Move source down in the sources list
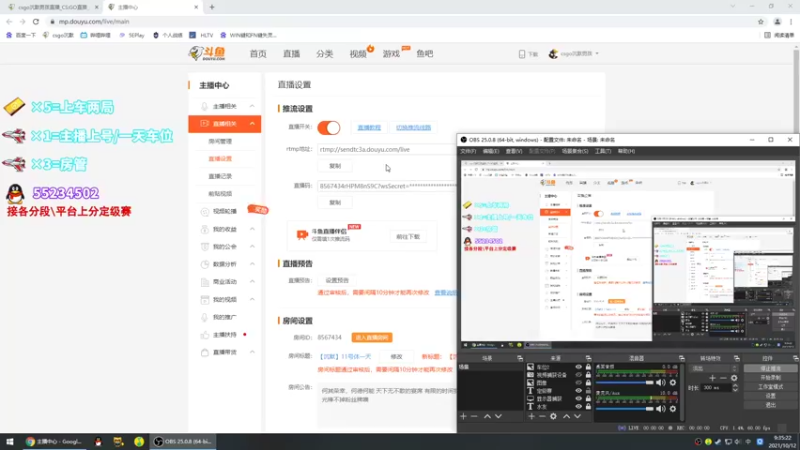 [x=578, y=416]
